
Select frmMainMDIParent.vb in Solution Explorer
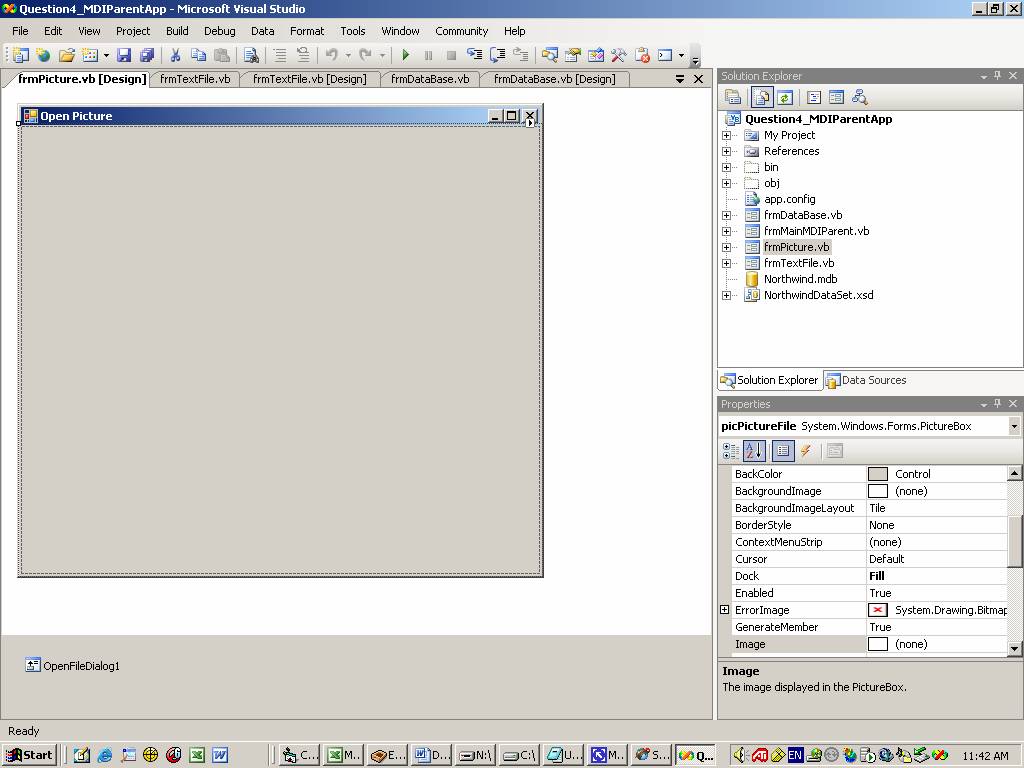(816, 231)
